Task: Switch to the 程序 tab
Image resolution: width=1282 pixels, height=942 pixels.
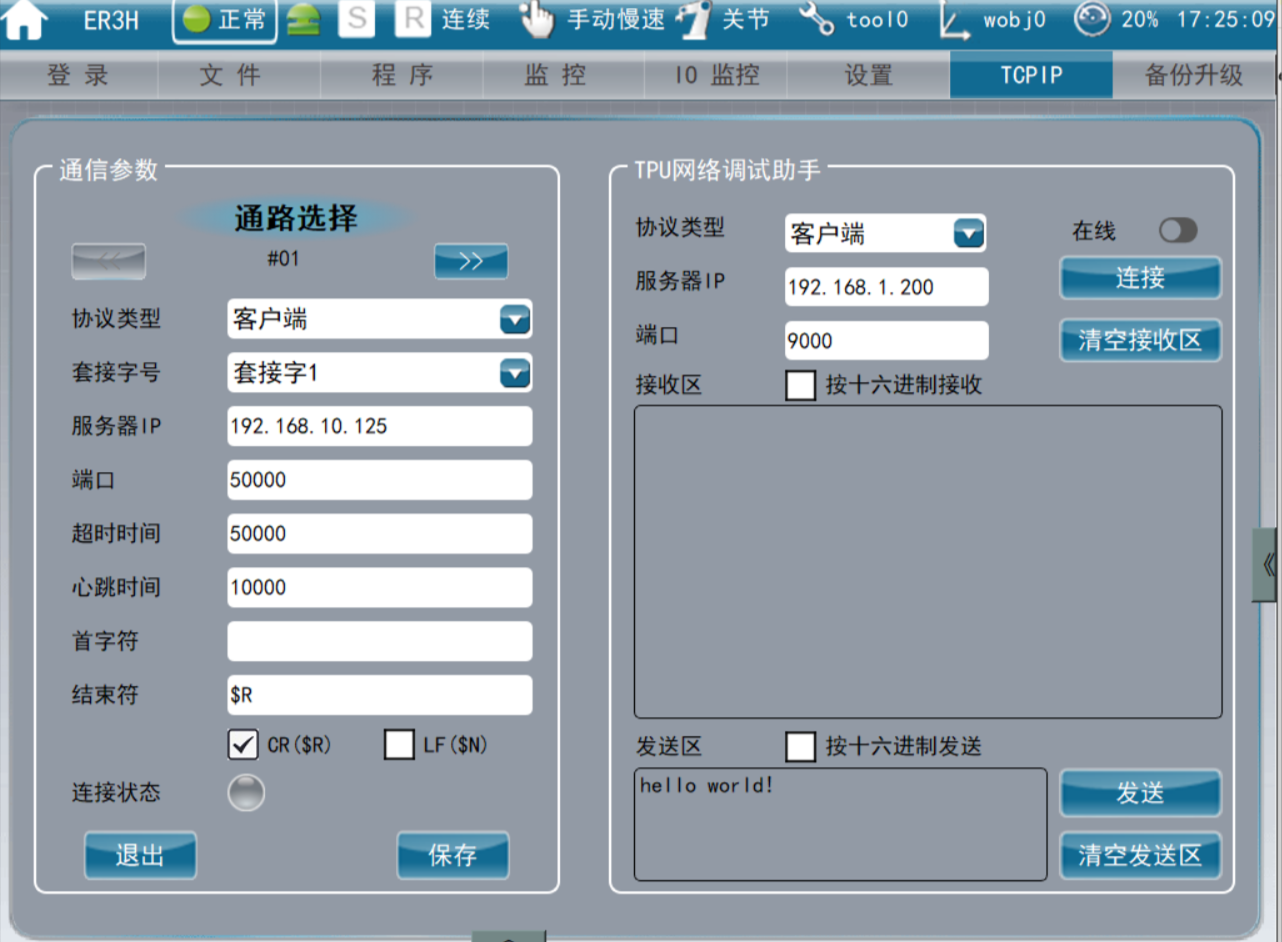Action: [x=402, y=75]
